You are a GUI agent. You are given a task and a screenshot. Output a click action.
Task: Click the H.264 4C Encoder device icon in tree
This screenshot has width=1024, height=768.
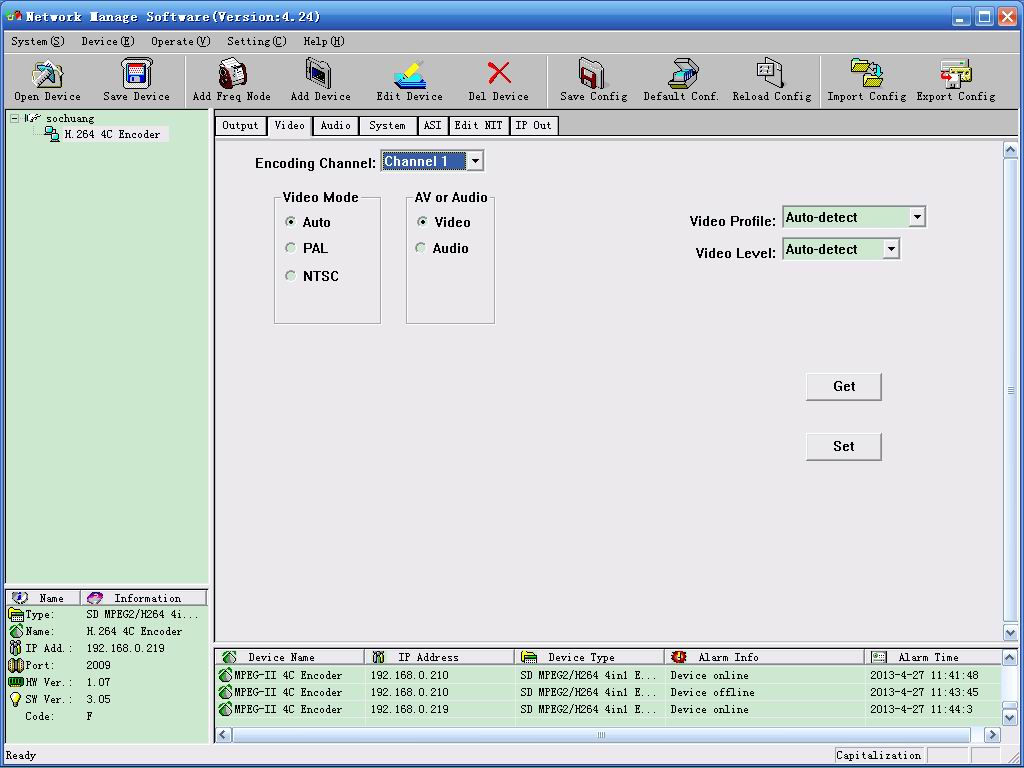[52, 135]
